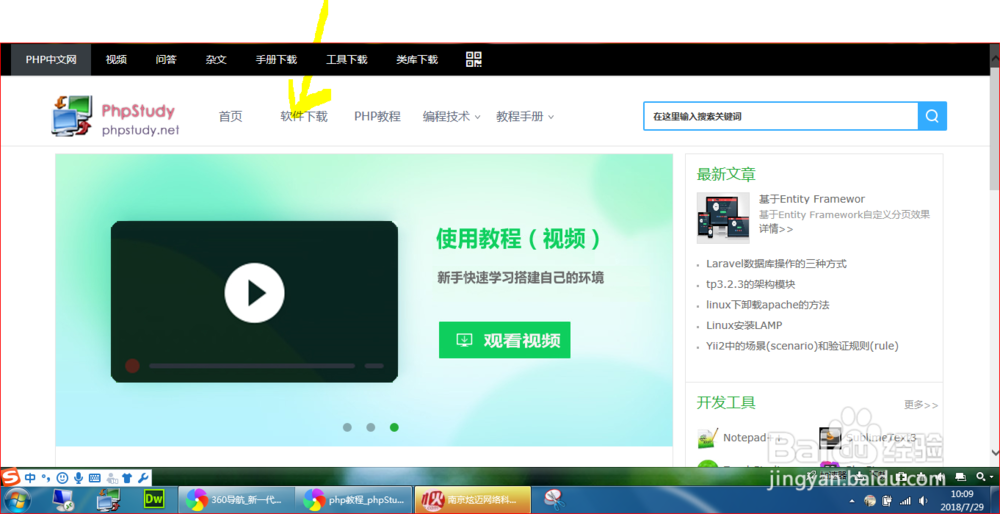This screenshot has height=514, width=1000.
Task: Click the browser status bar window icon
Action: (x=960, y=477)
